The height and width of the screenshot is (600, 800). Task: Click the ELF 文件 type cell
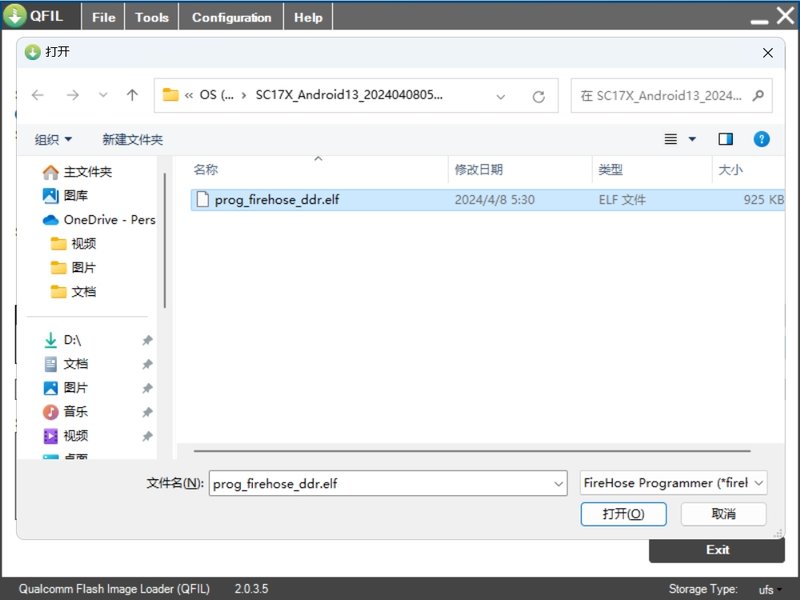pos(622,199)
